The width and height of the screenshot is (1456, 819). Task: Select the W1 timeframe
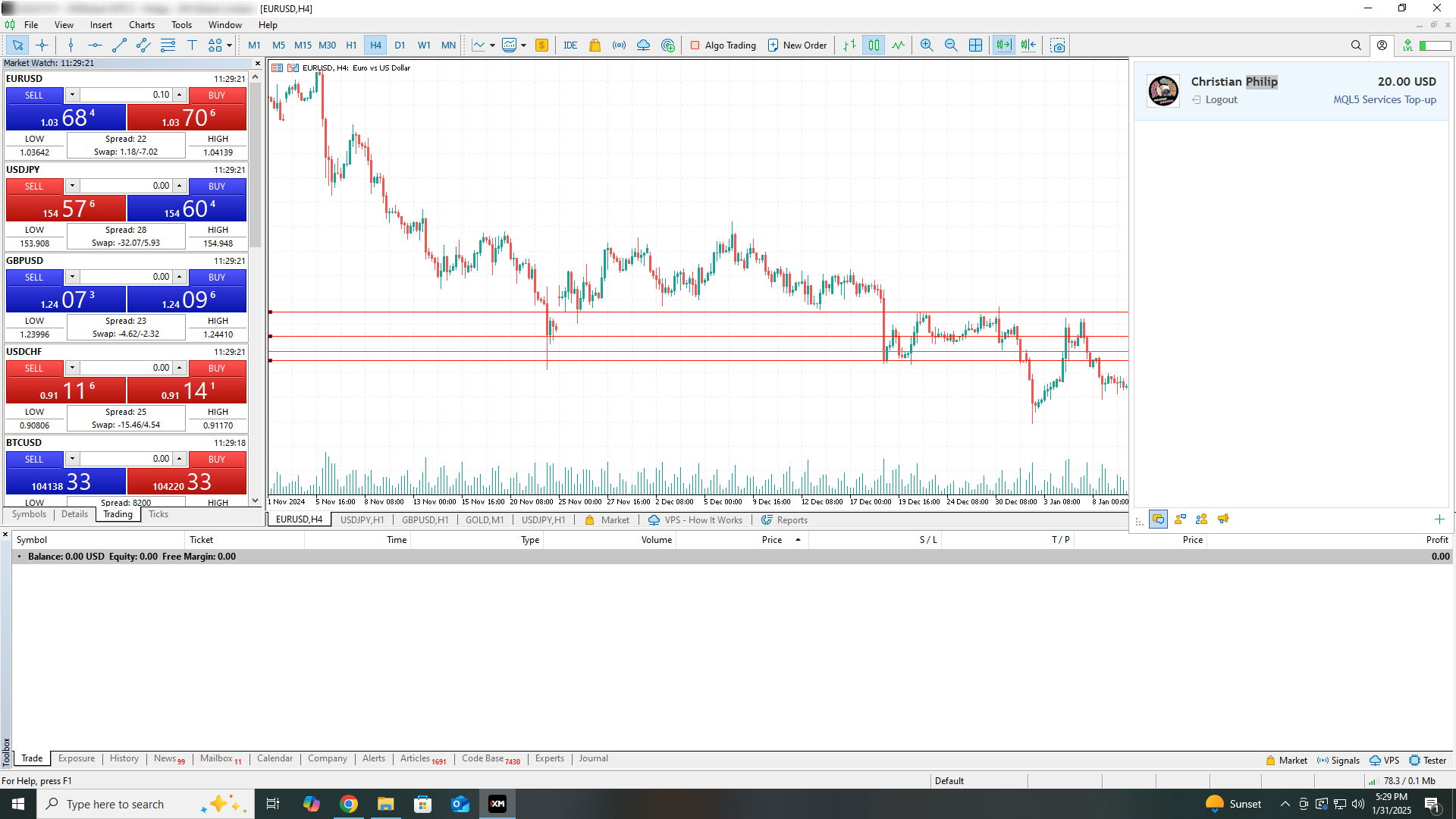point(424,45)
